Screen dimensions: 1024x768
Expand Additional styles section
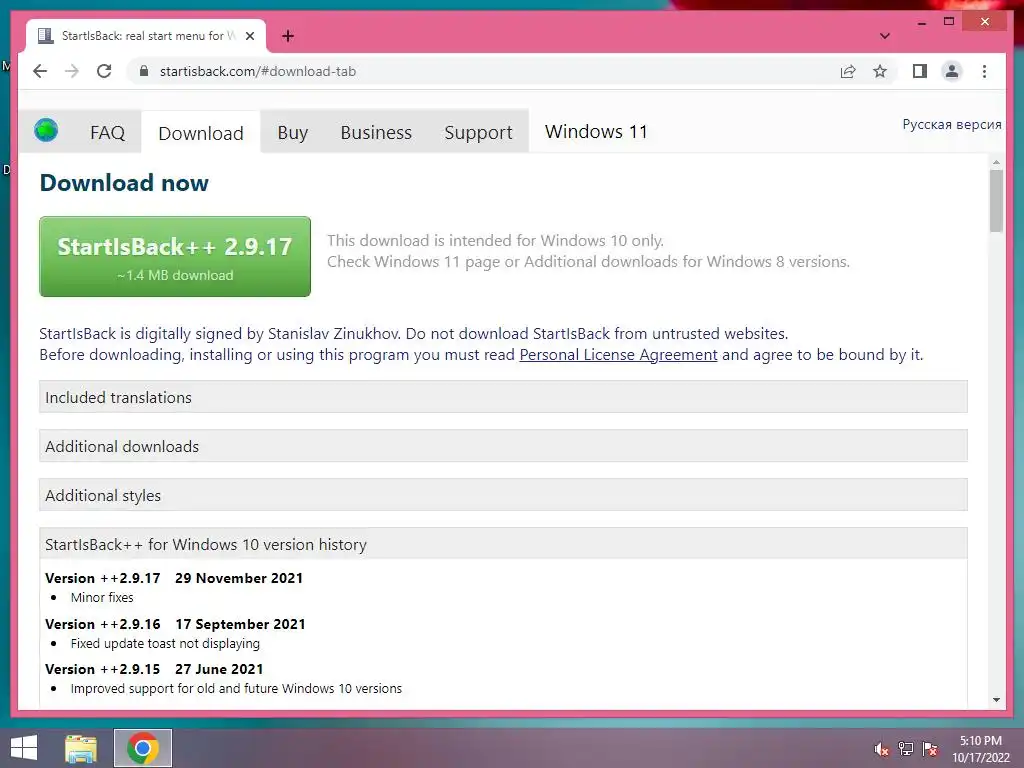(503, 495)
